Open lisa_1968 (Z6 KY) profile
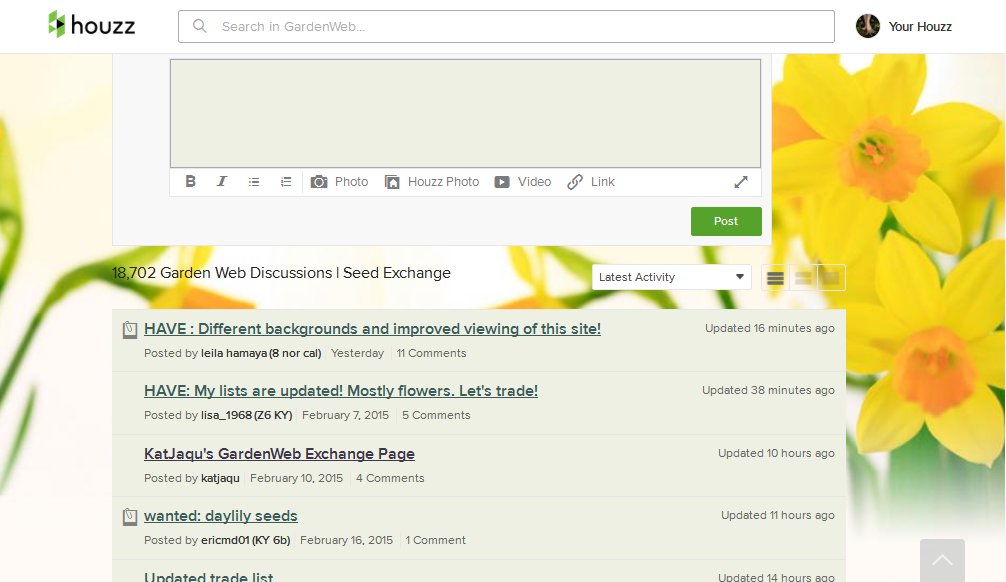The width and height of the screenshot is (1006, 582). click(246, 415)
